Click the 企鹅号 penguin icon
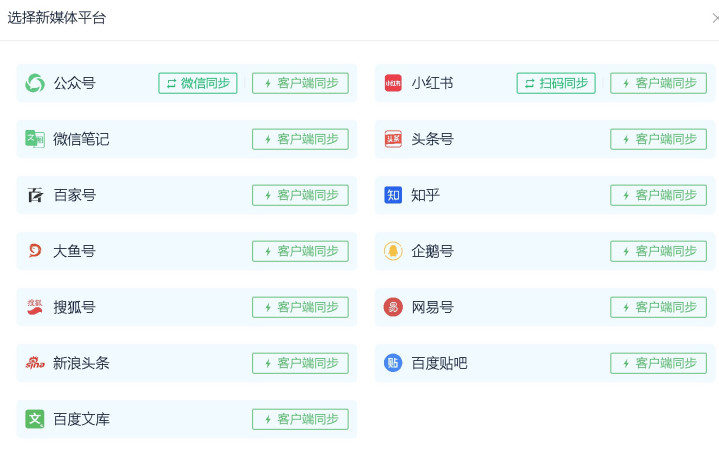 pyautogui.click(x=393, y=251)
